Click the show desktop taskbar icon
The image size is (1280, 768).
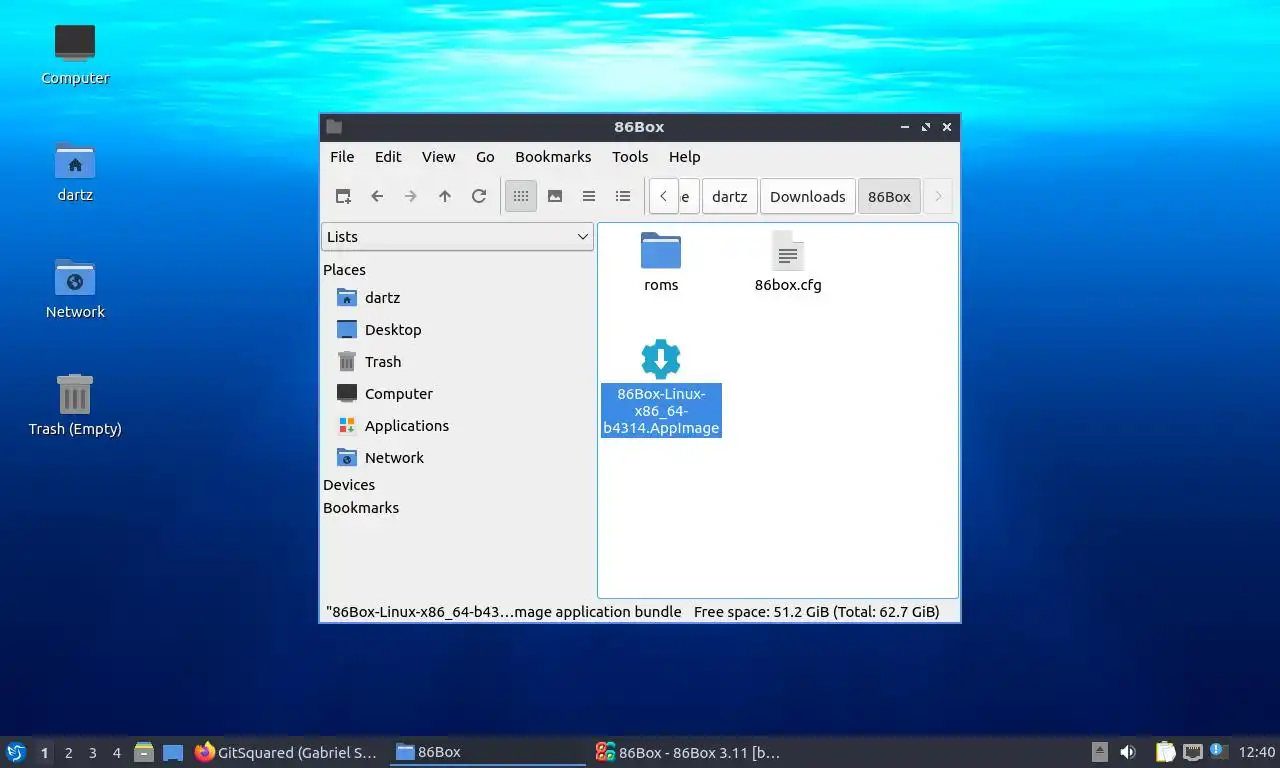click(173, 752)
